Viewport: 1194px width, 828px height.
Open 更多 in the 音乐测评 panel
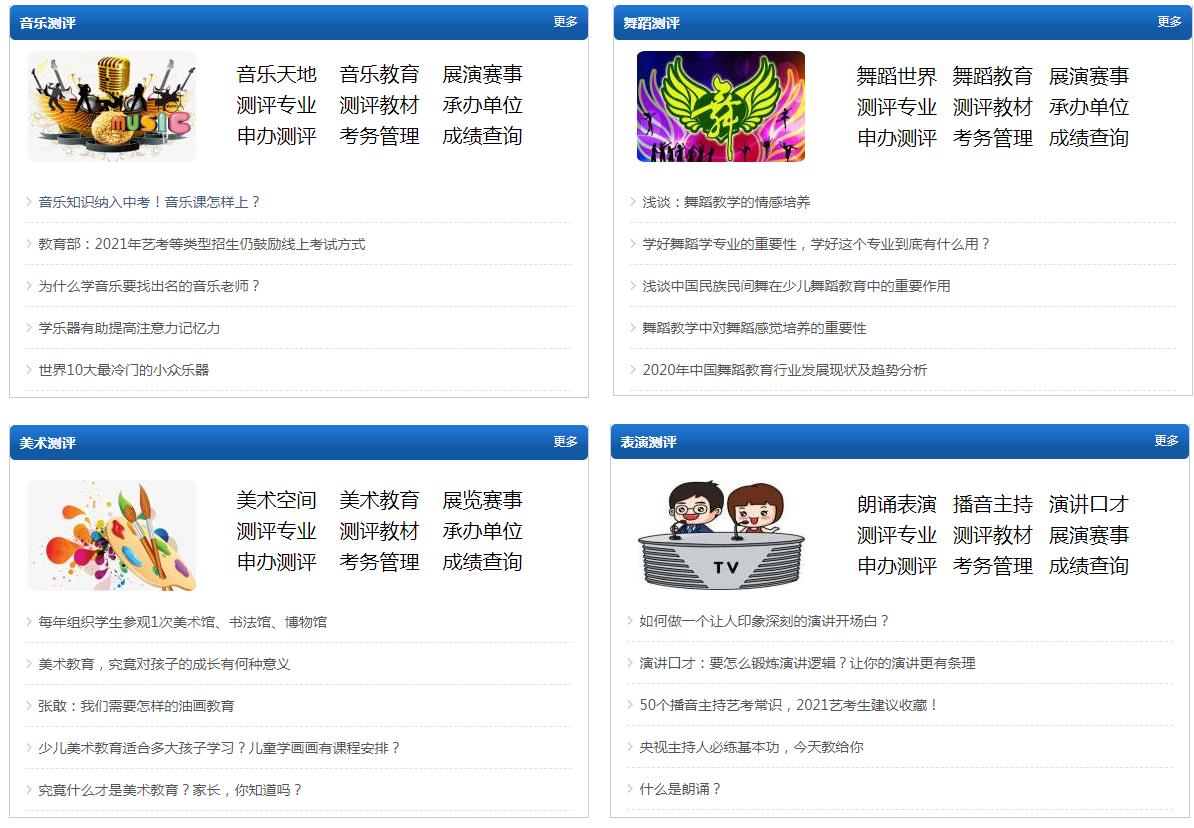pos(563,22)
